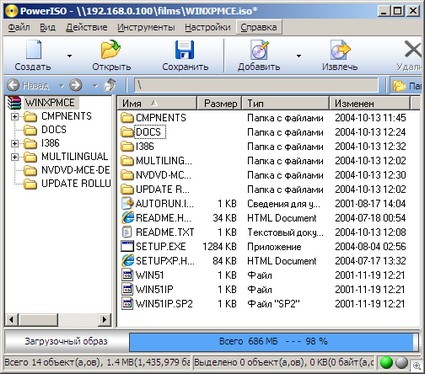Click the Удалить X icon
This screenshot has width=425, height=374.
pyautogui.click(x=413, y=50)
